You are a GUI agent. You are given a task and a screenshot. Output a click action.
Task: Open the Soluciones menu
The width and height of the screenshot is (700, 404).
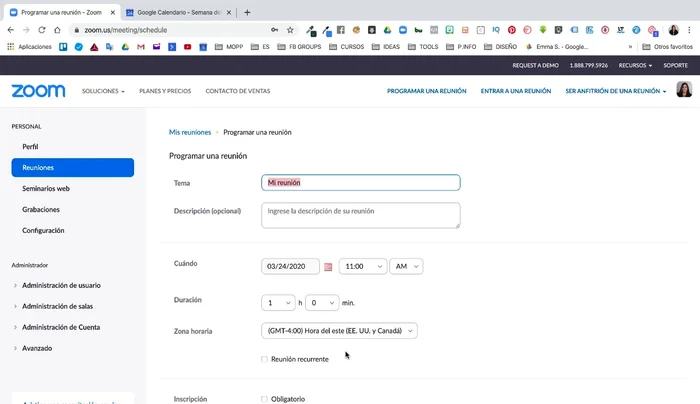(103, 91)
